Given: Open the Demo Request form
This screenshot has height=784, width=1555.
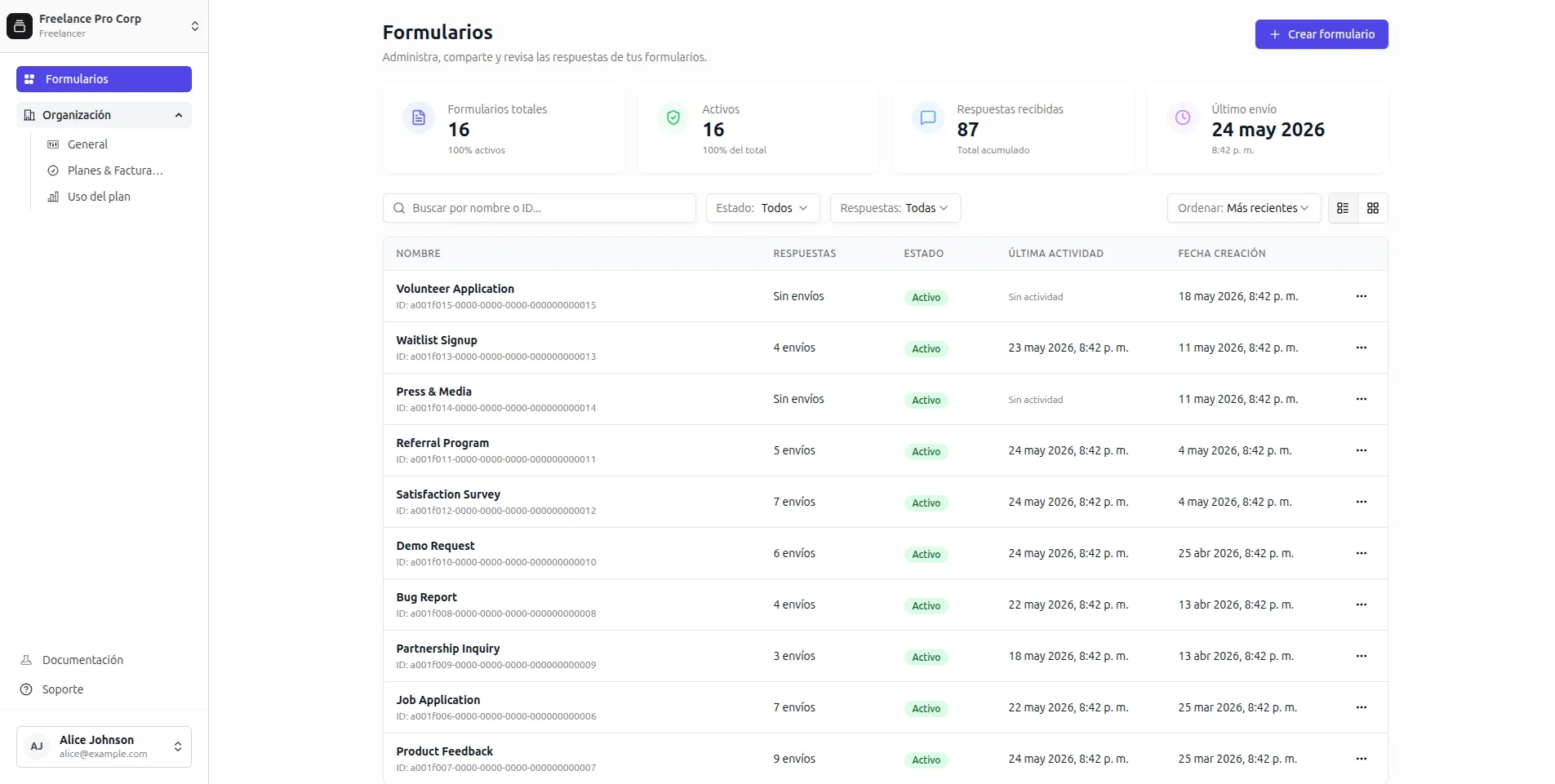Looking at the screenshot, I should [435, 546].
